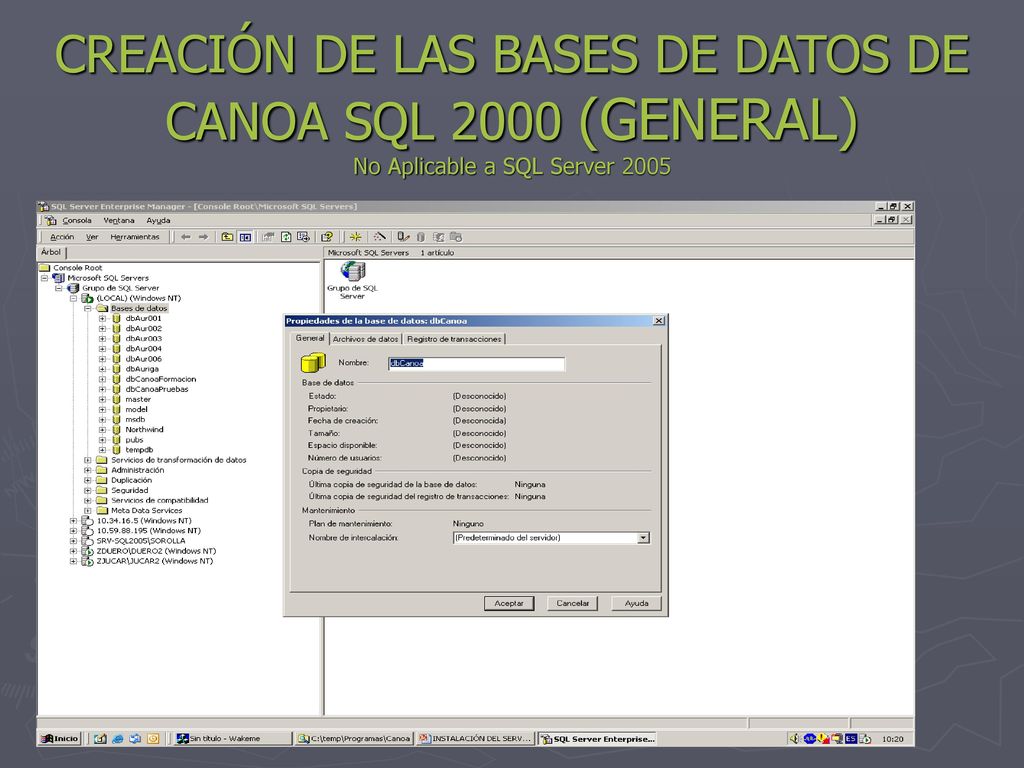Expand the SRV-SQL2005\SOROLLA server node
1024x768 pixels.
pyautogui.click(x=73, y=541)
